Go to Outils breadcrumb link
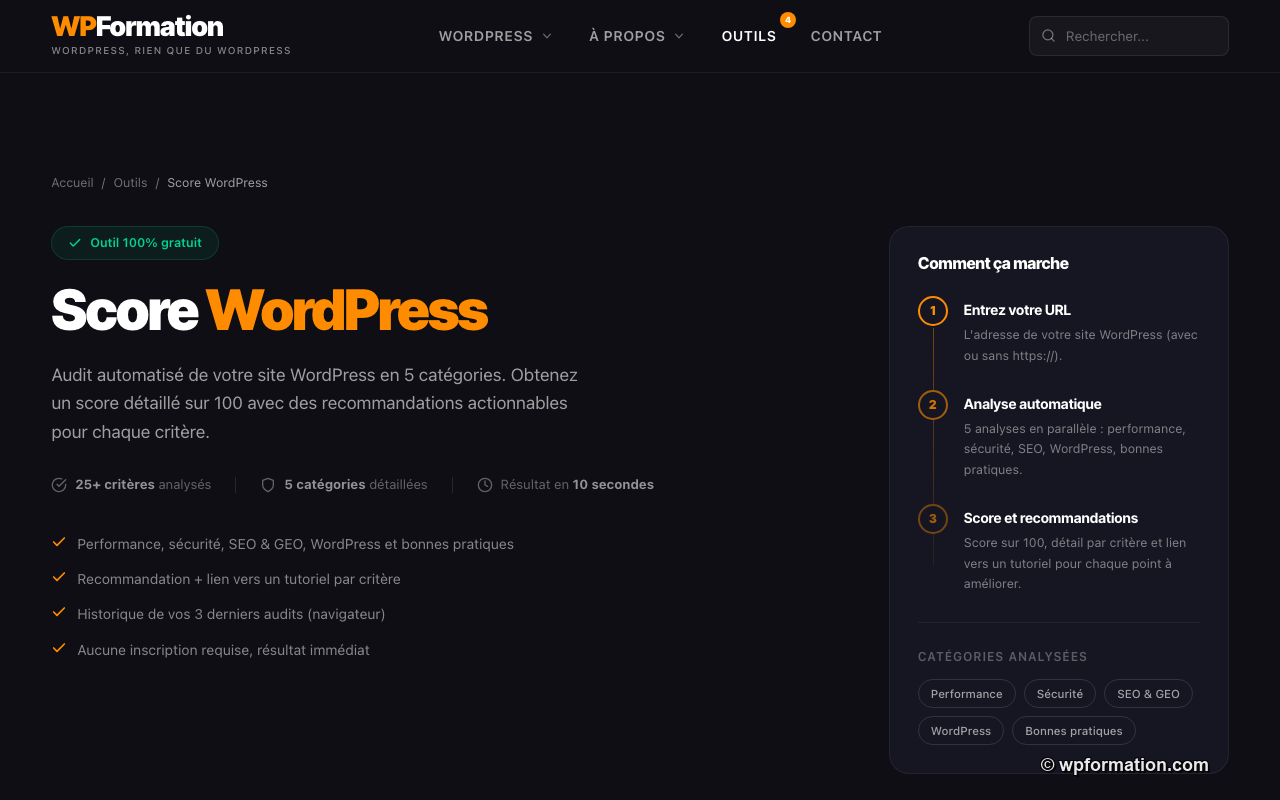The height and width of the screenshot is (800, 1280). pyautogui.click(x=130, y=183)
